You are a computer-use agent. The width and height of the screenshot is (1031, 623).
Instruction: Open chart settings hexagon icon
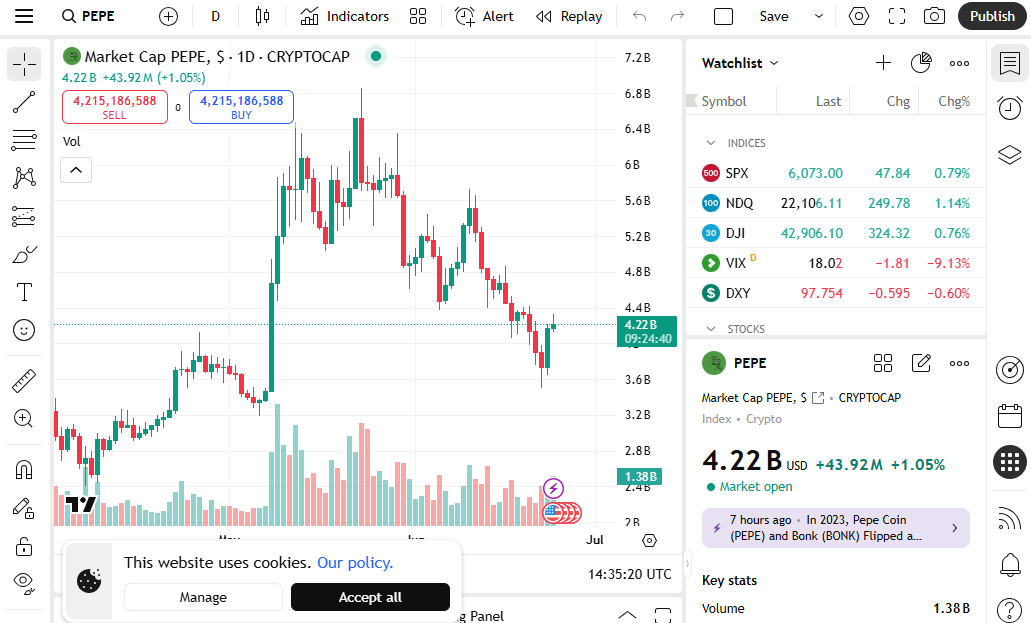click(x=859, y=16)
